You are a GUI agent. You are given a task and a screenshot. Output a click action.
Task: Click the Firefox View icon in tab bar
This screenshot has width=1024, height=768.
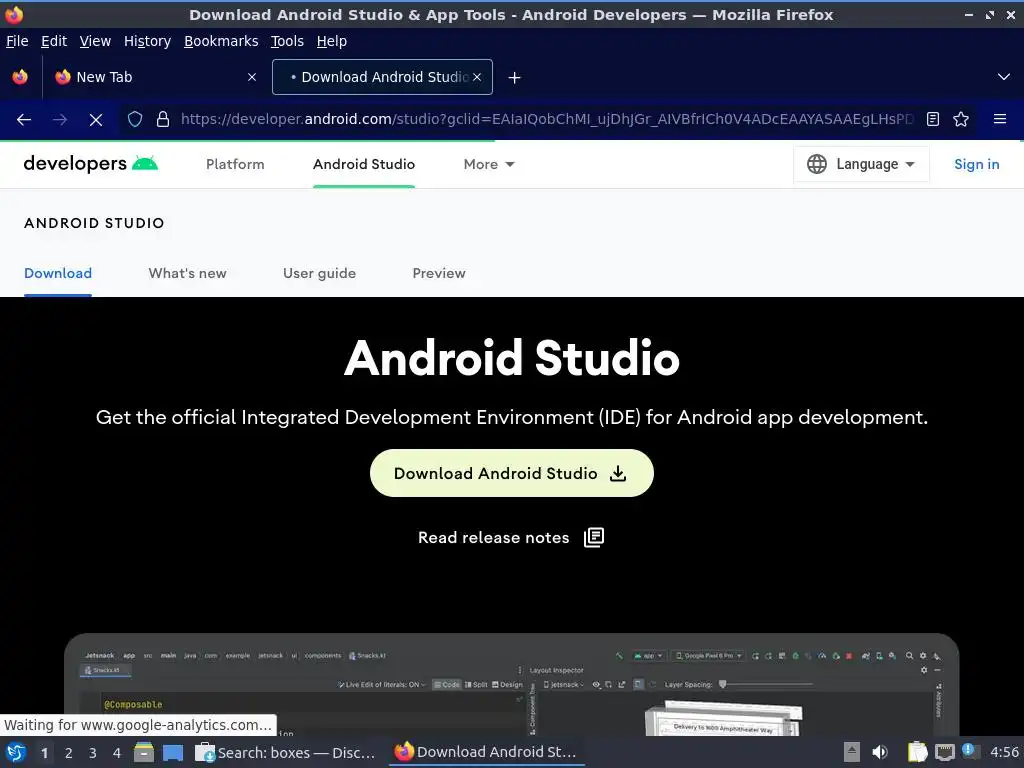20,77
